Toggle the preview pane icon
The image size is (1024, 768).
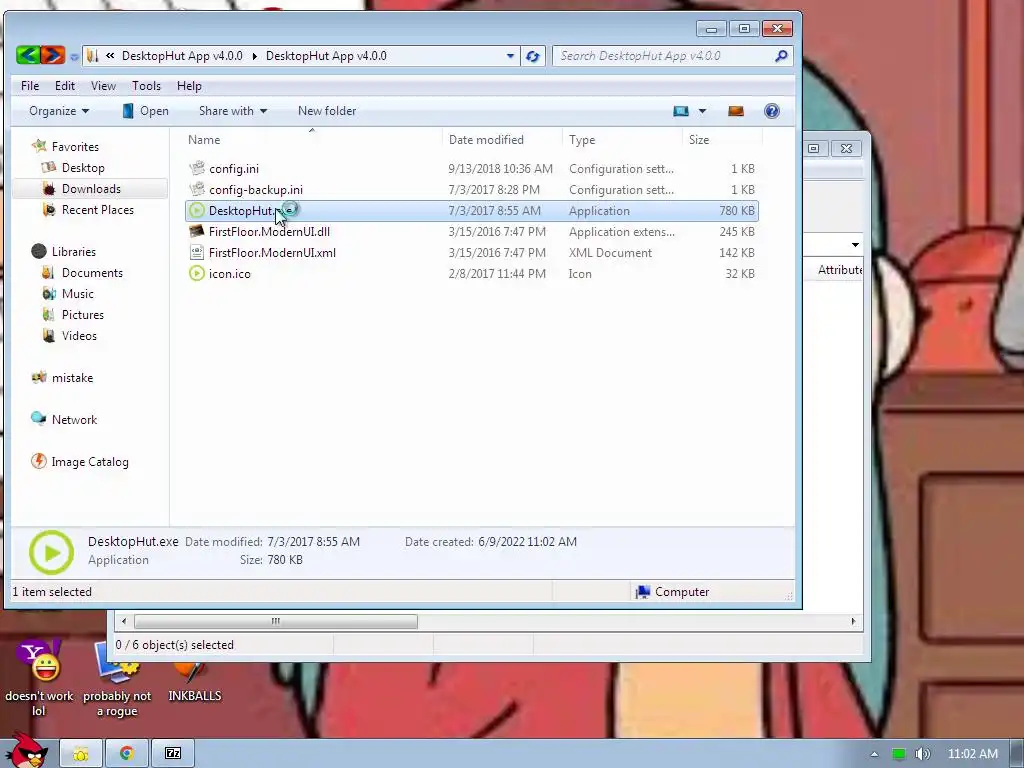point(736,111)
